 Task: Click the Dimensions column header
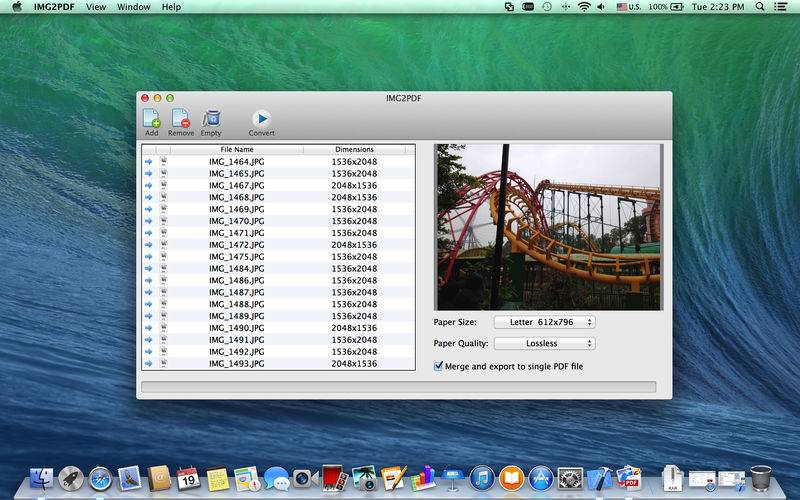pos(354,149)
